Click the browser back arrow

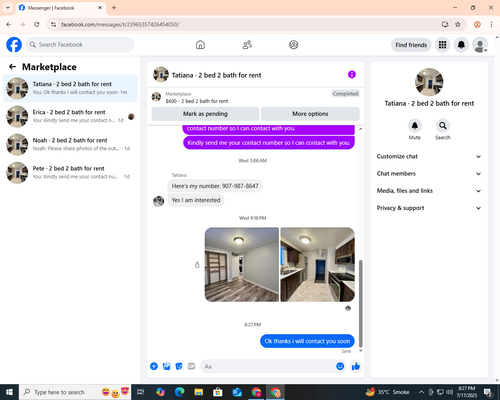9,24
